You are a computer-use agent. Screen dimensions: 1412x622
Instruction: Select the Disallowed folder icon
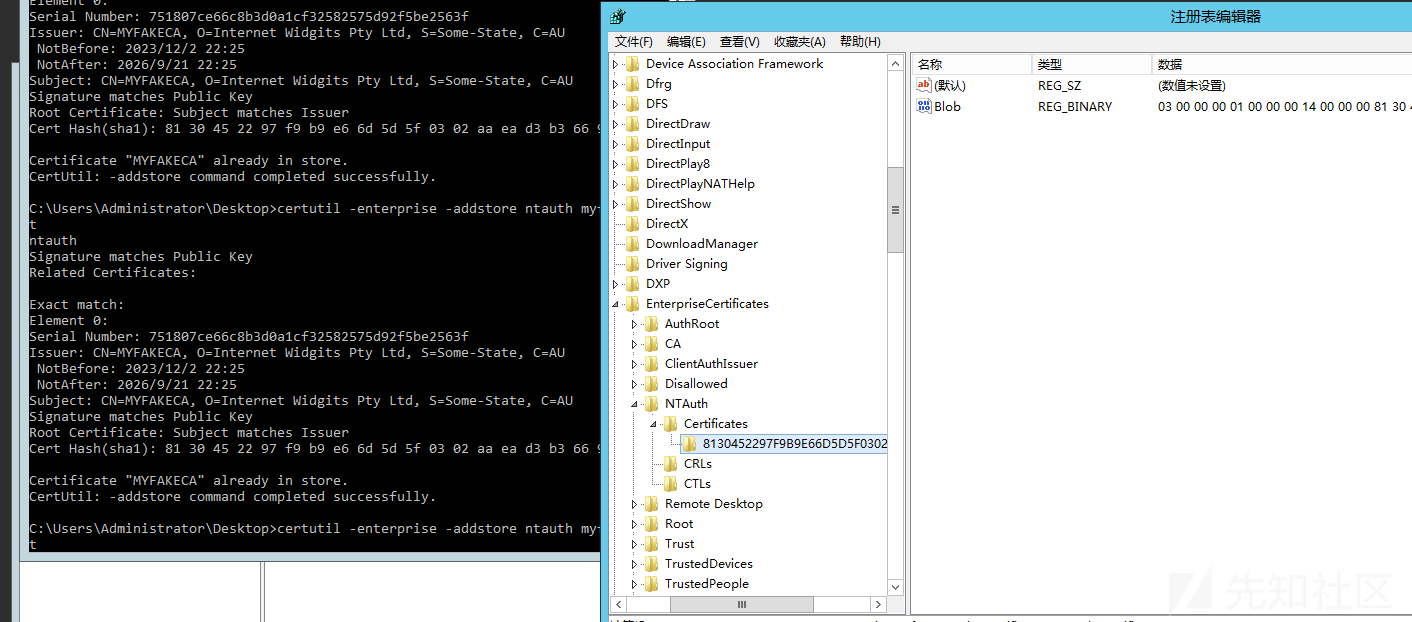tap(651, 384)
